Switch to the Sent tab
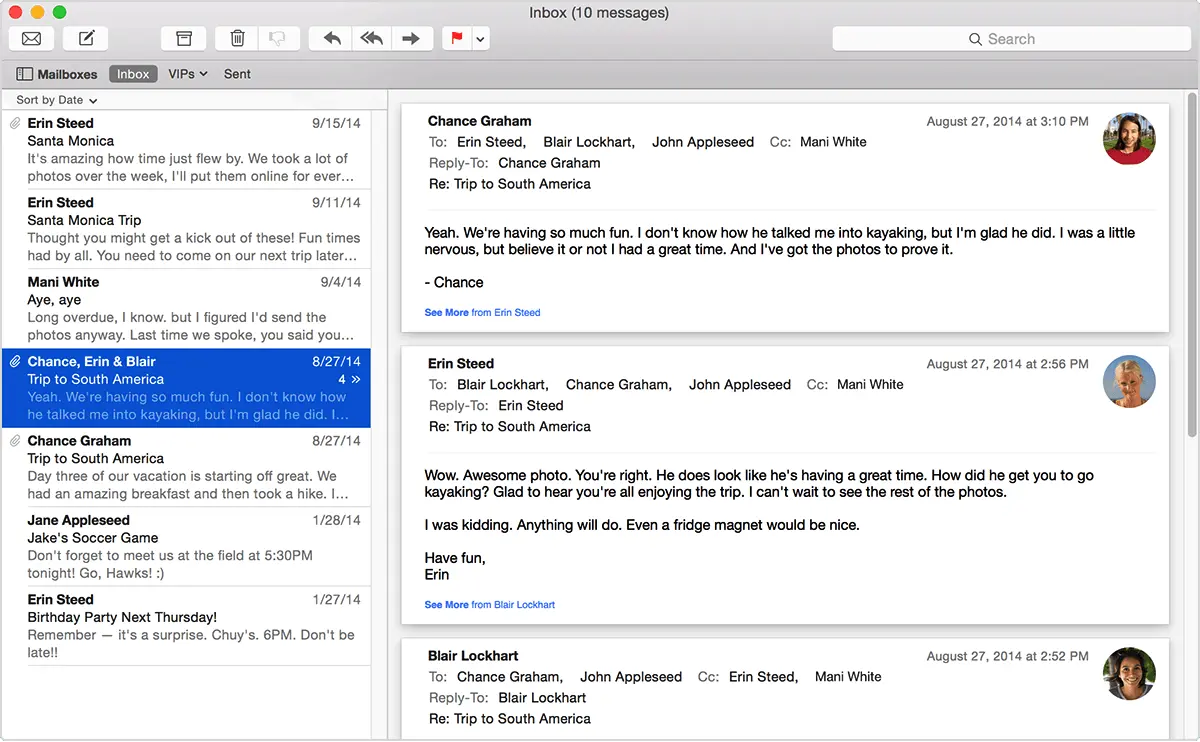The height and width of the screenshot is (742, 1200). [x=237, y=73]
